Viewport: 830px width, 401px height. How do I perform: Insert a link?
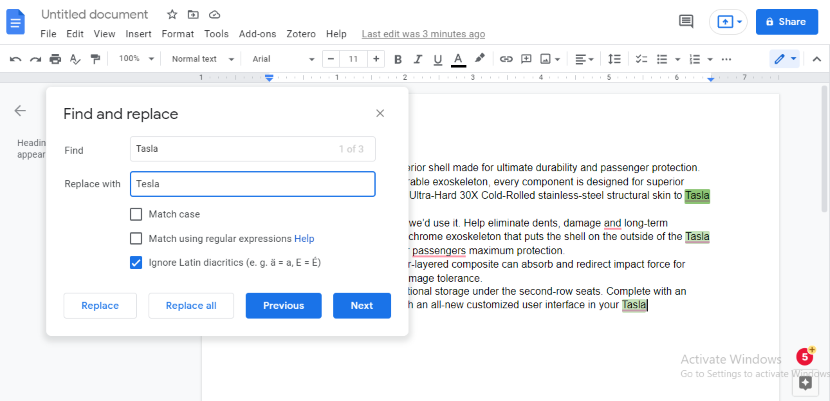(506, 59)
